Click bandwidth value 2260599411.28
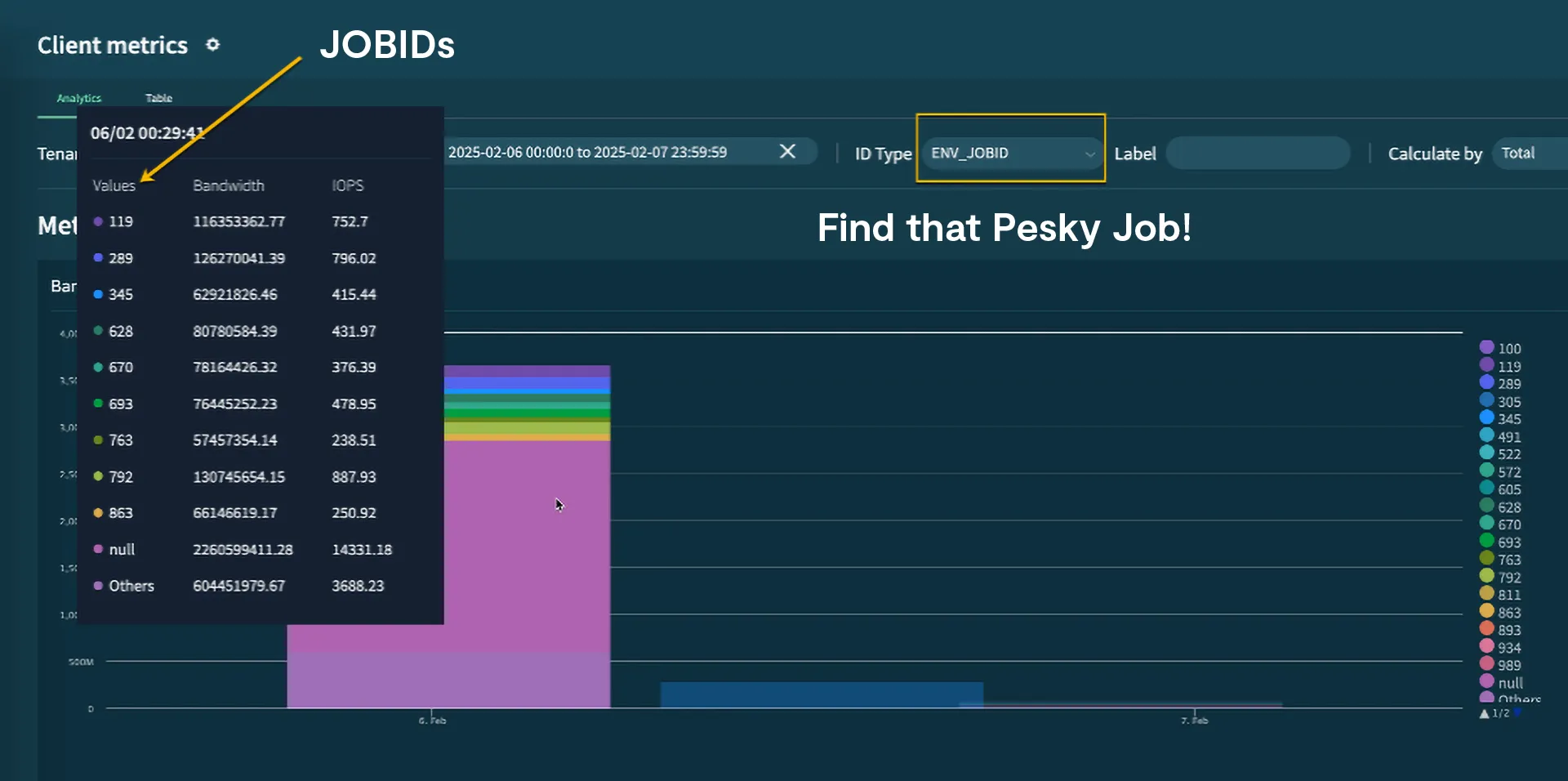 click(x=243, y=549)
